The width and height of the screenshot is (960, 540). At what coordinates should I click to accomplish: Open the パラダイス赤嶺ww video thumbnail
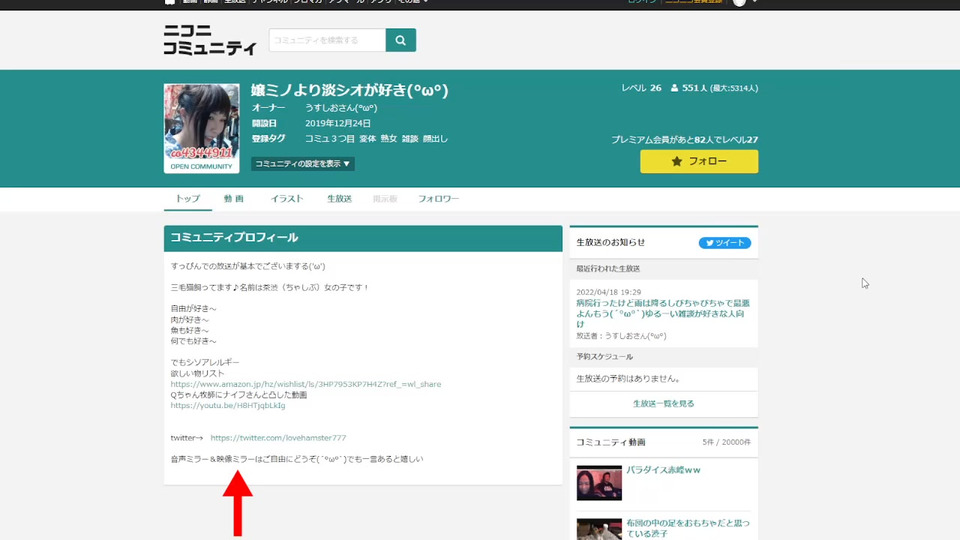point(599,482)
